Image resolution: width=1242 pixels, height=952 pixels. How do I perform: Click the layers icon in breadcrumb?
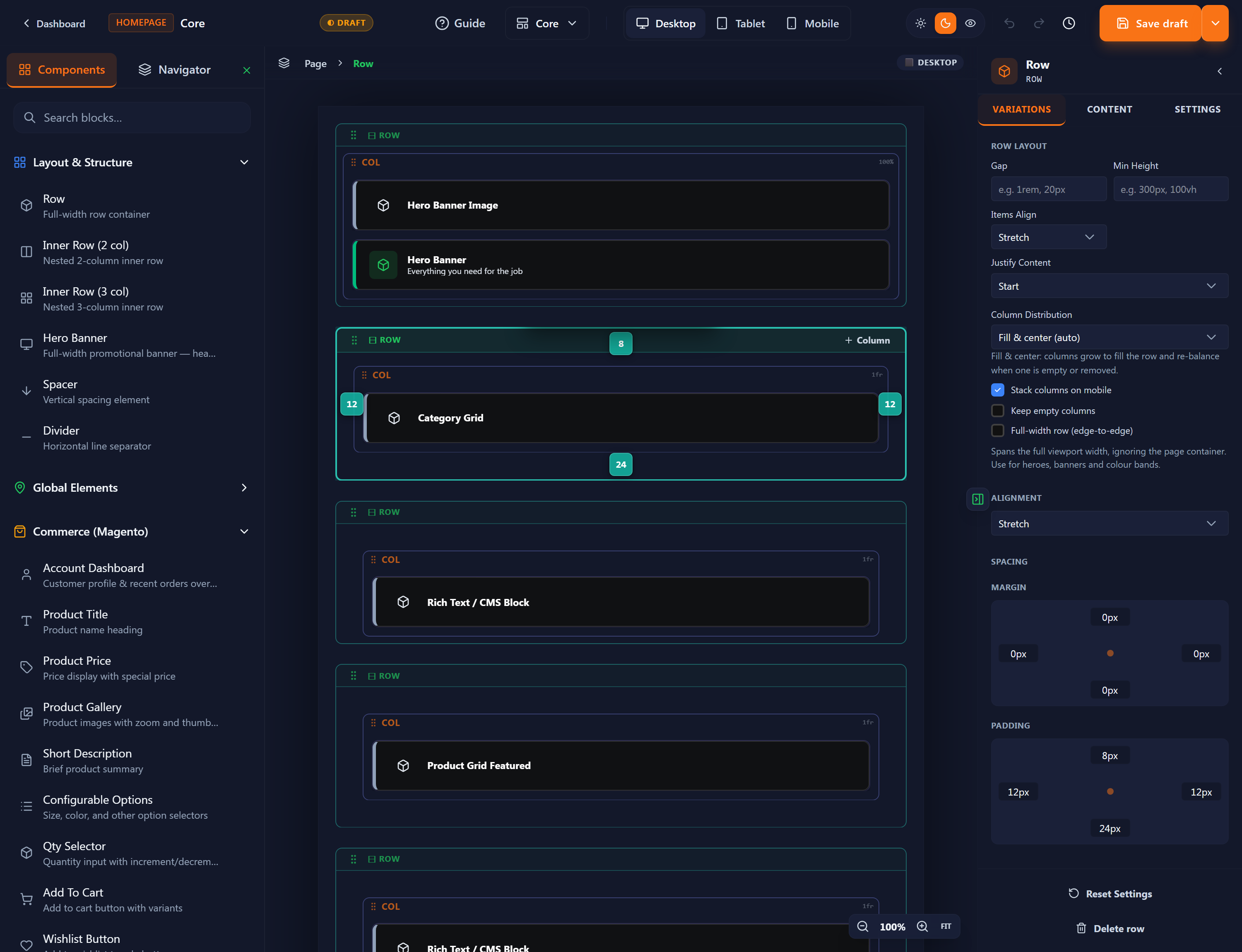point(284,63)
